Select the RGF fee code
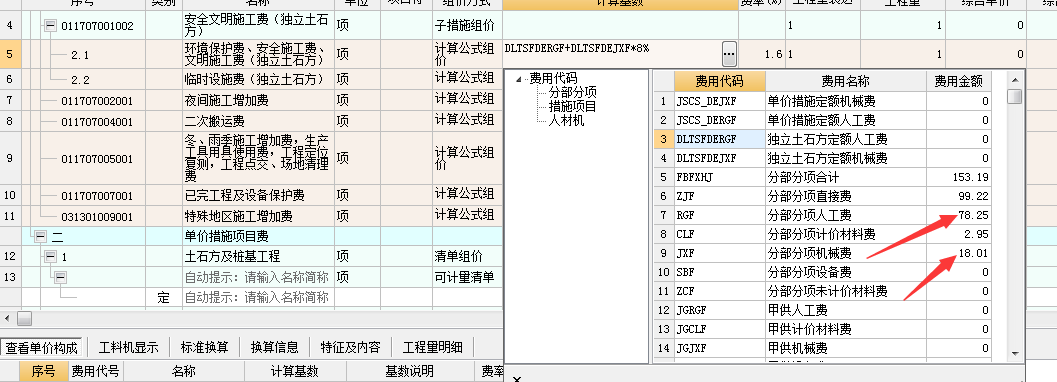The height and width of the screenshot is (382, 1057). [x=719, y=216]
